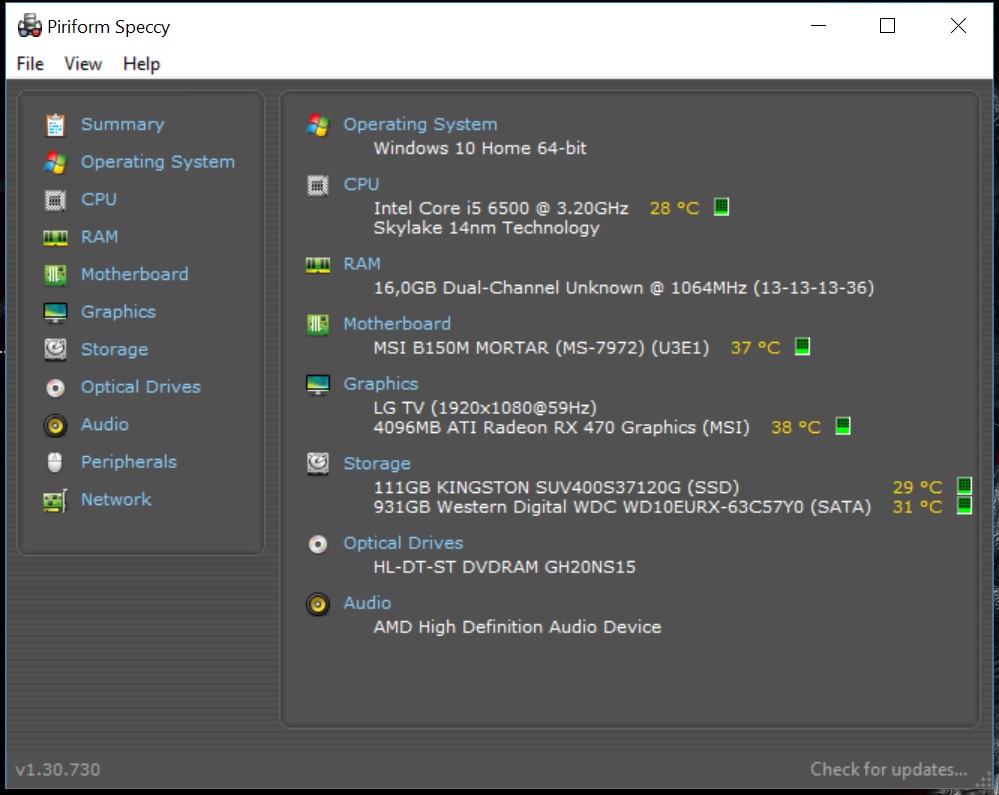Click the green graphics card temperature indicator
Screen dimensions: 999x795
843,426
